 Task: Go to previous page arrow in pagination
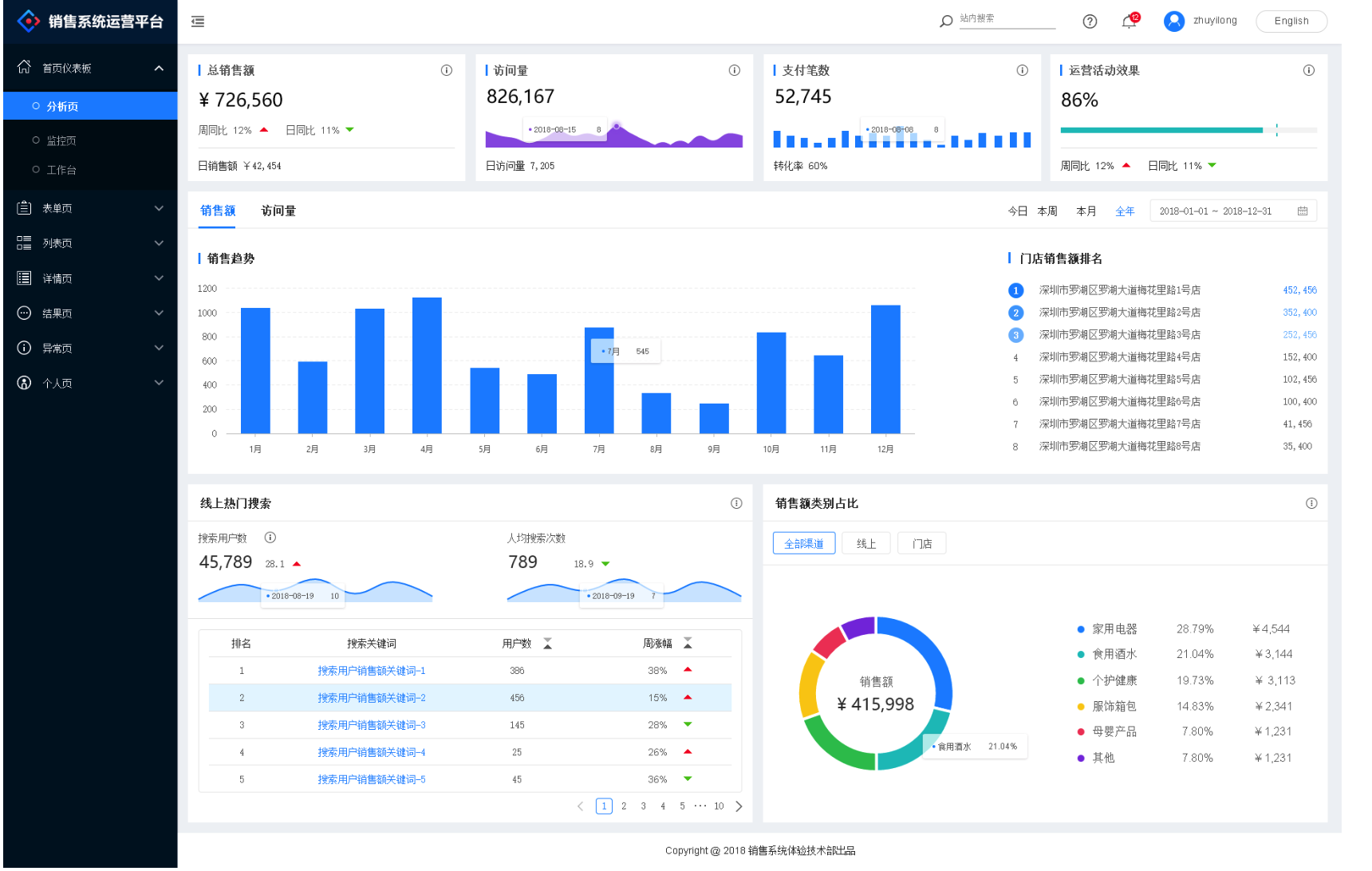pyautogui.click(x=580, y=806)
